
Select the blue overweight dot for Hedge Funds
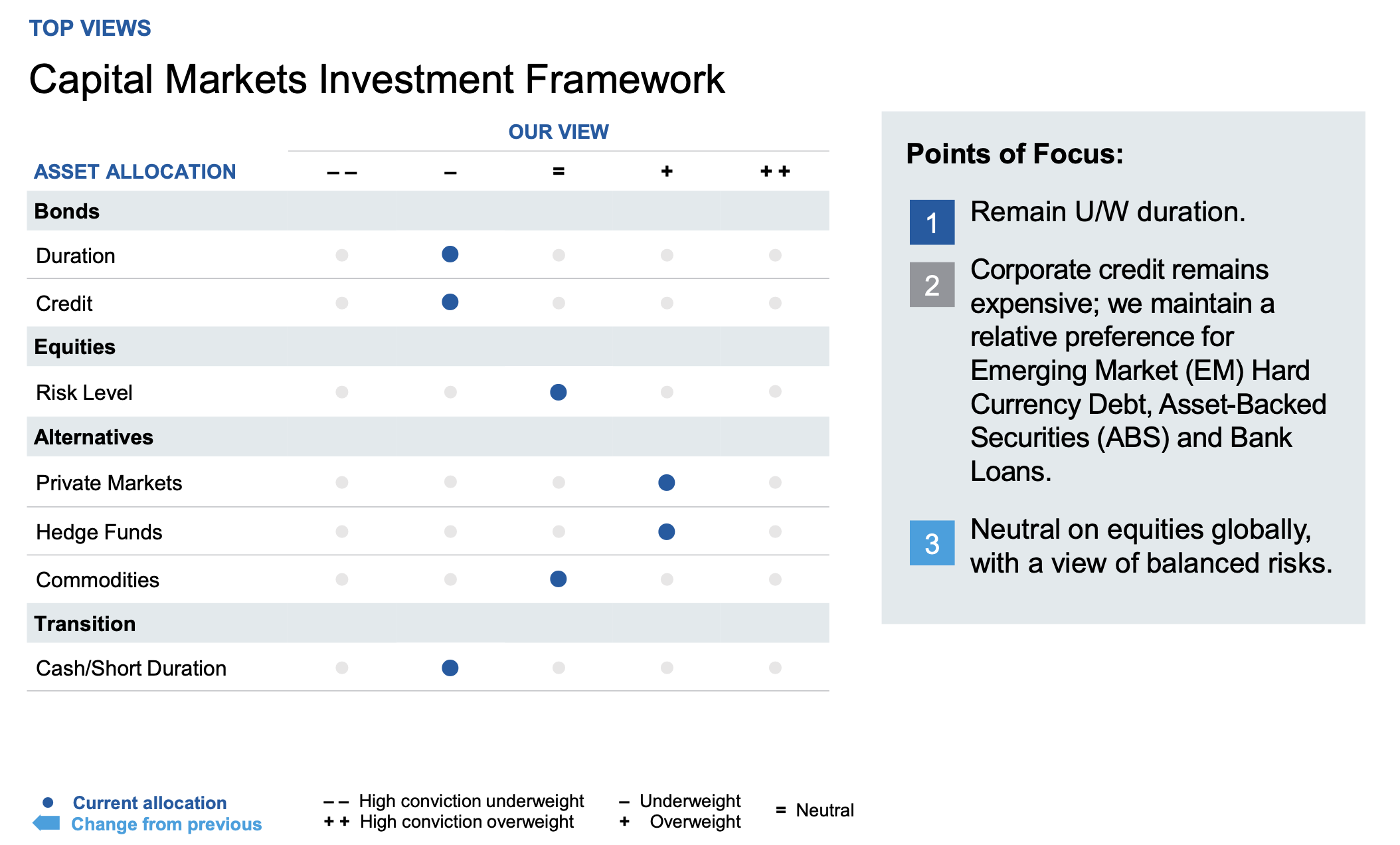point(666,531)
